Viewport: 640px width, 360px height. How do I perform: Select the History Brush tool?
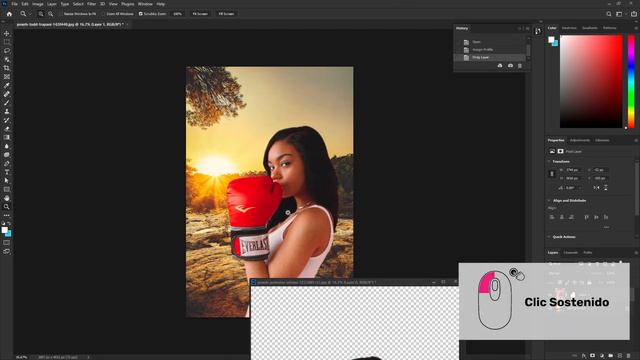(7, 120)
